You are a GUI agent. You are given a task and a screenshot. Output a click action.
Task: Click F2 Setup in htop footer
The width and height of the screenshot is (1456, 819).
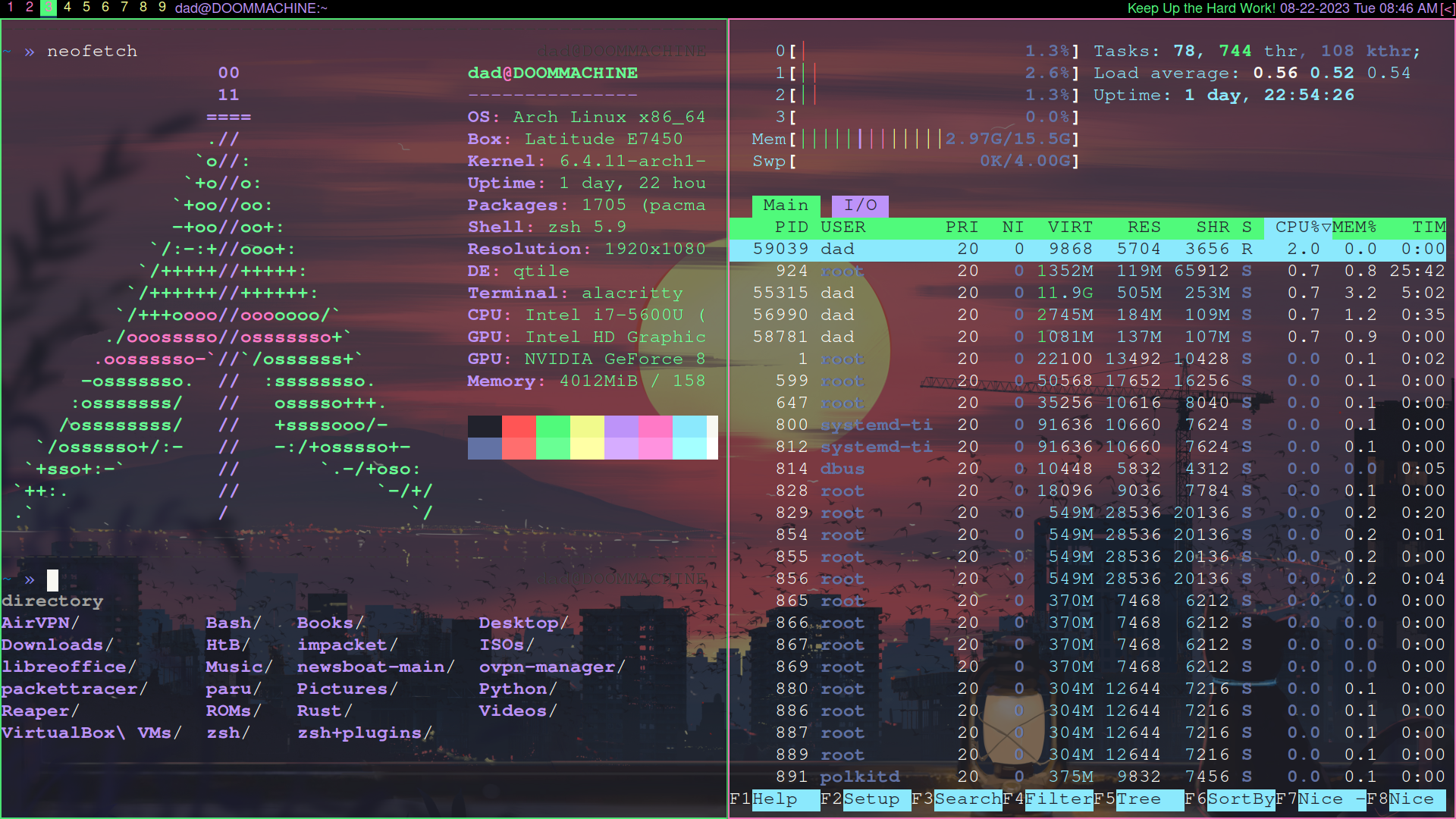coord(865,799)
